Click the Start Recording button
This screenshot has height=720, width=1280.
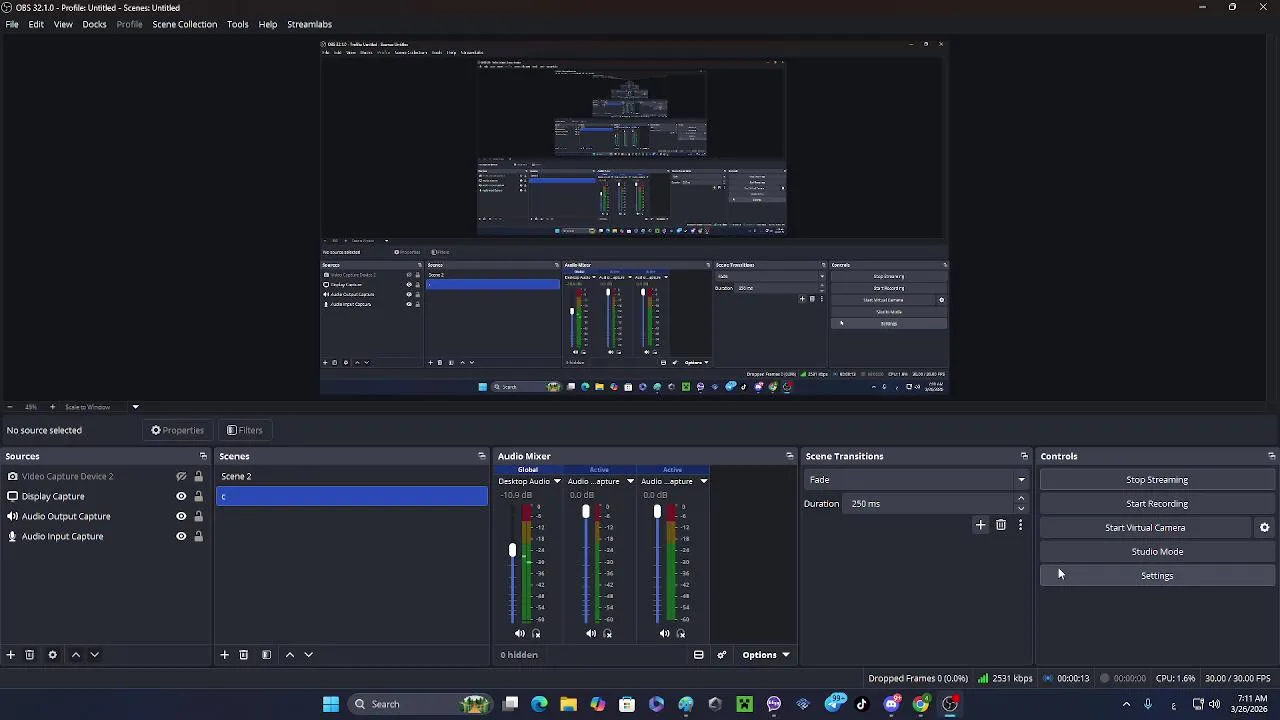point(1157,504)
